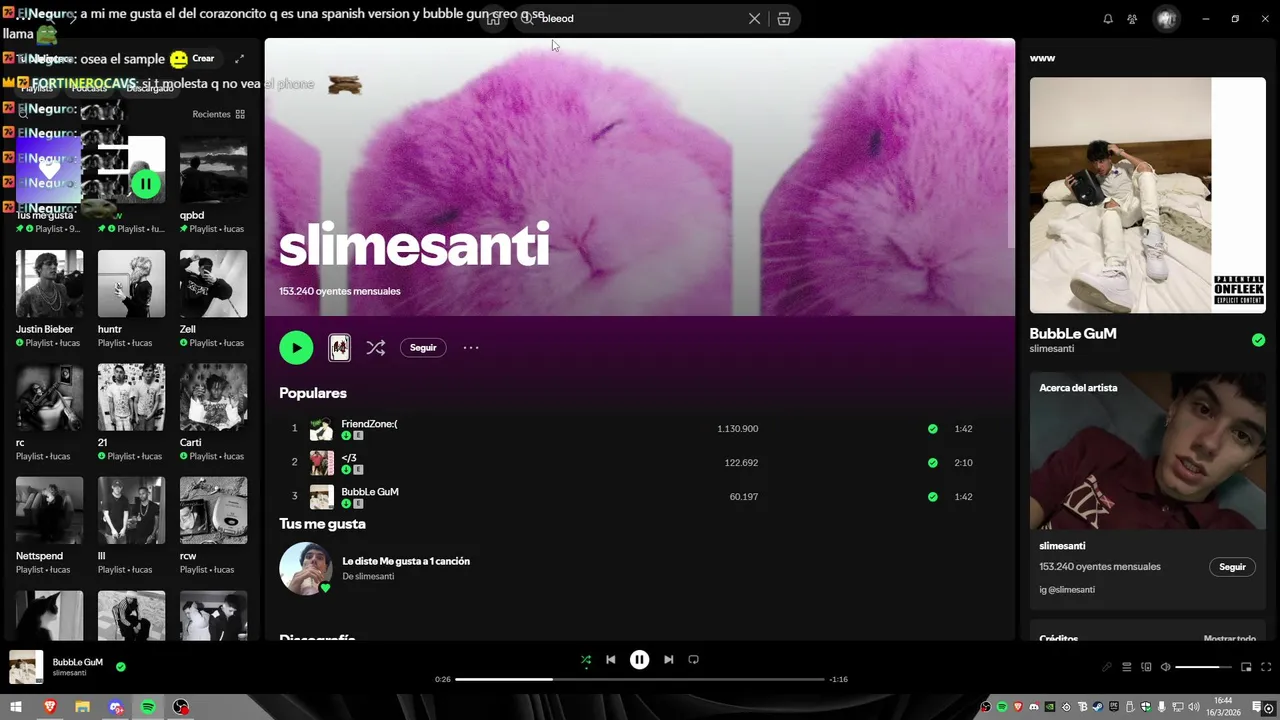Open Discord from the taskbar
This screenshot has width=1280, height=720.
point(116,707)
